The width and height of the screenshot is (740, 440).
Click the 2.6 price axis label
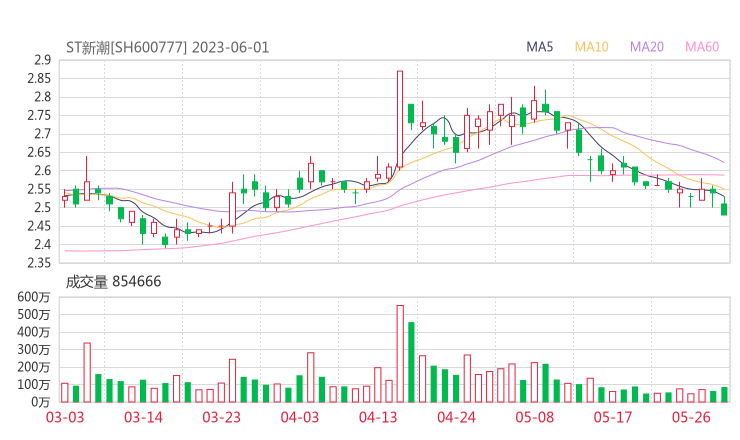coord(42,170)
